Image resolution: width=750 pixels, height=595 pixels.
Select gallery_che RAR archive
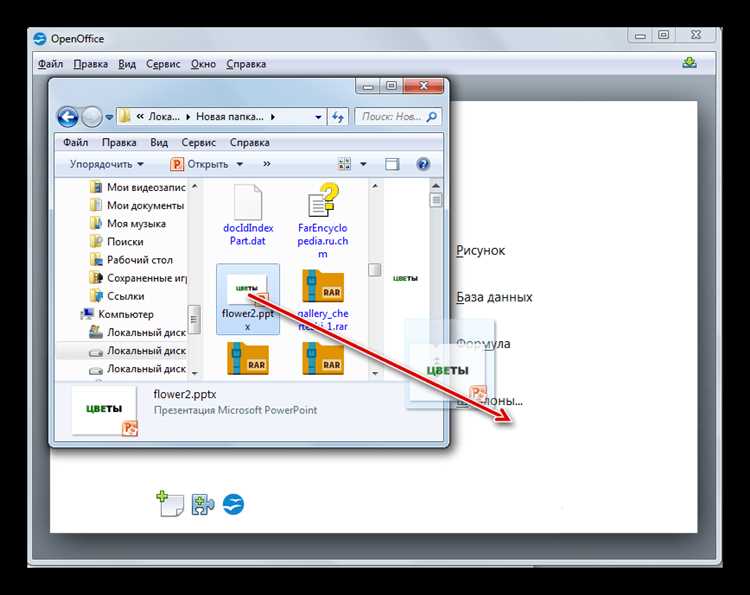[323, 300]
